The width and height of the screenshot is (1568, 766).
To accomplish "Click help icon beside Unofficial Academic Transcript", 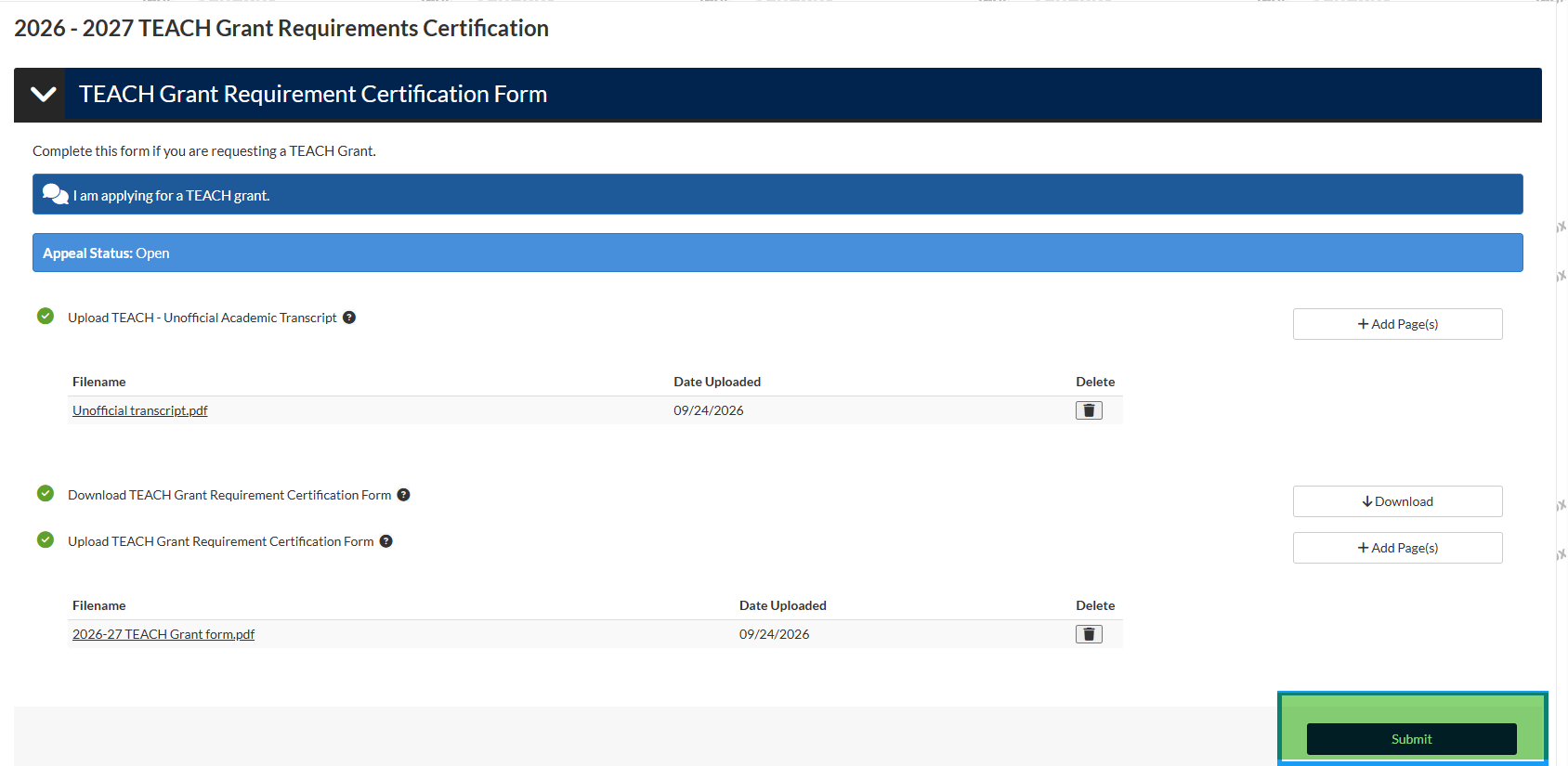I will (x=349, y=318).
